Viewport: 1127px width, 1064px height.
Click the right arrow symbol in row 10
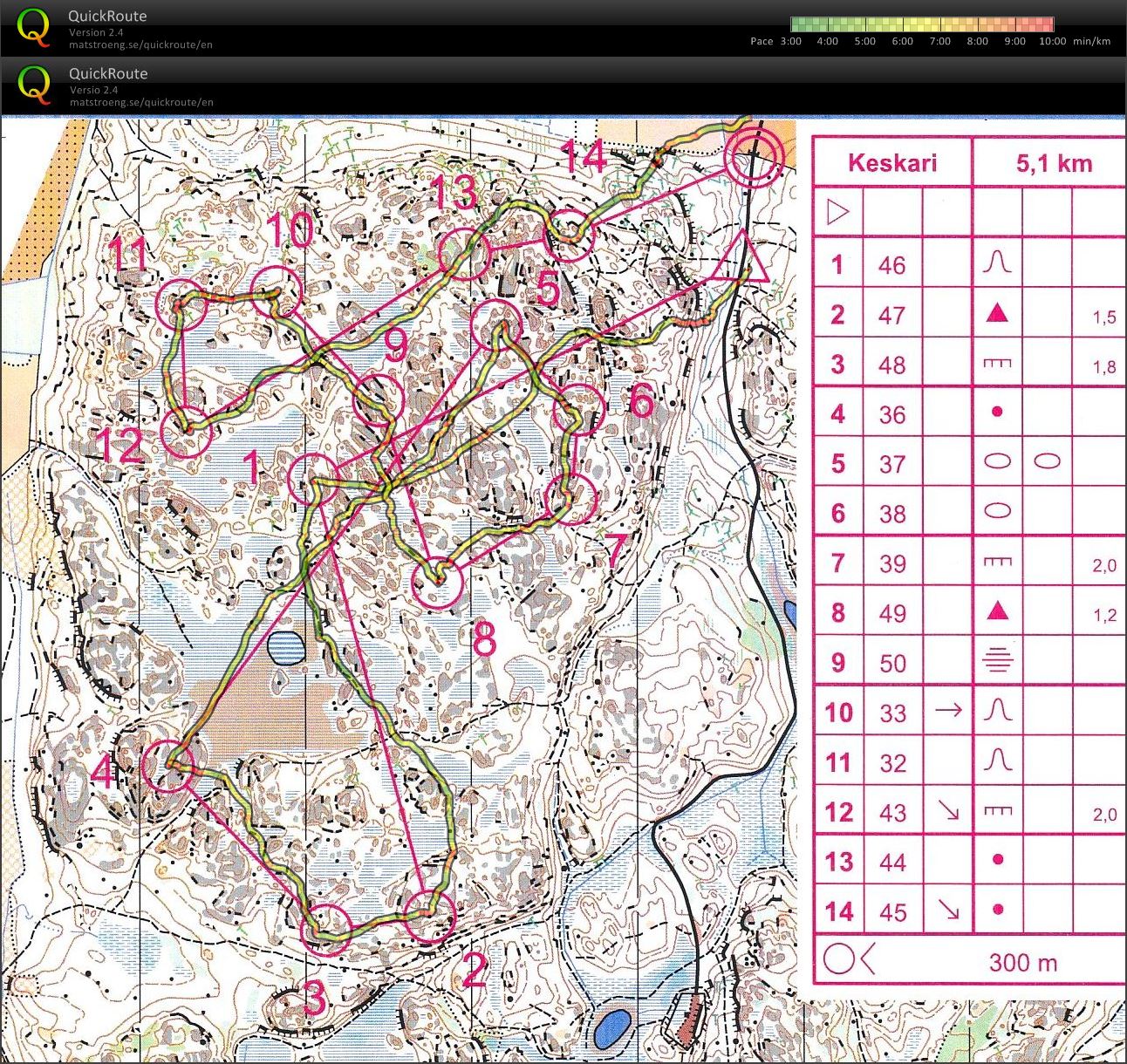click(x=948, y=710)
